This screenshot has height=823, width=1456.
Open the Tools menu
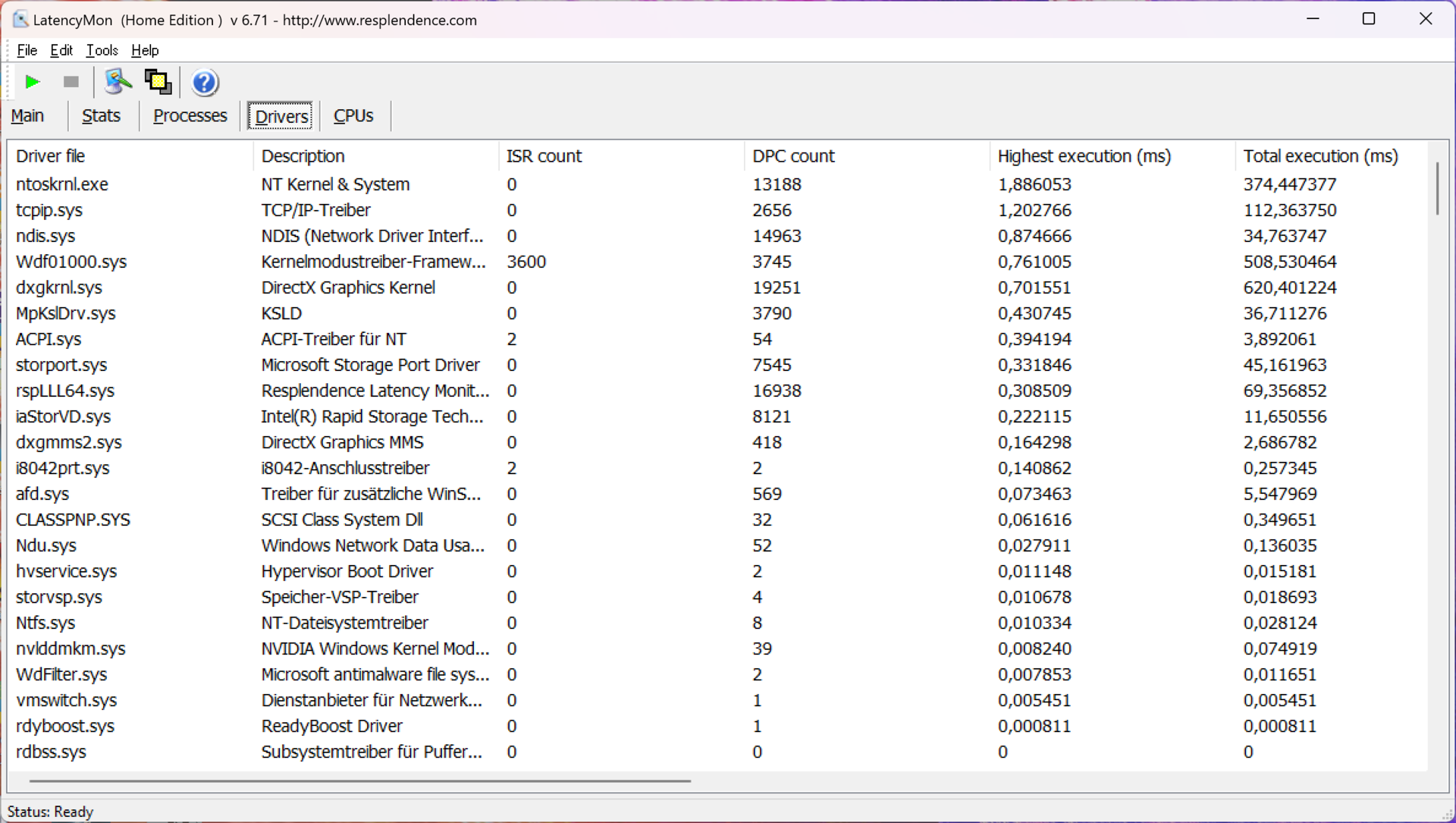click(102, 50)
